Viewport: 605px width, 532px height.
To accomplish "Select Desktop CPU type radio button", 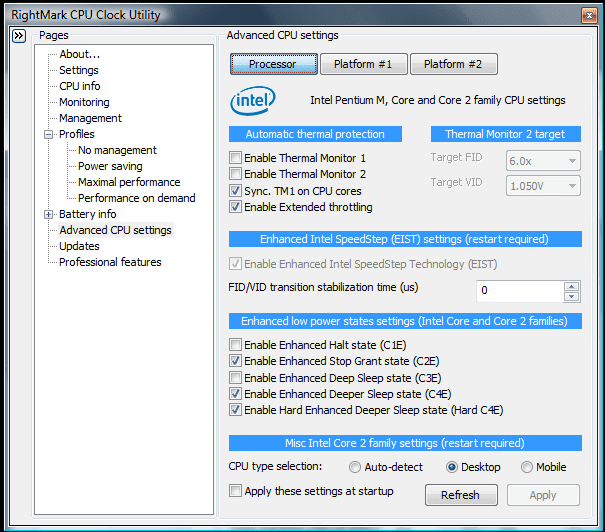I will (x=451, y=467).
